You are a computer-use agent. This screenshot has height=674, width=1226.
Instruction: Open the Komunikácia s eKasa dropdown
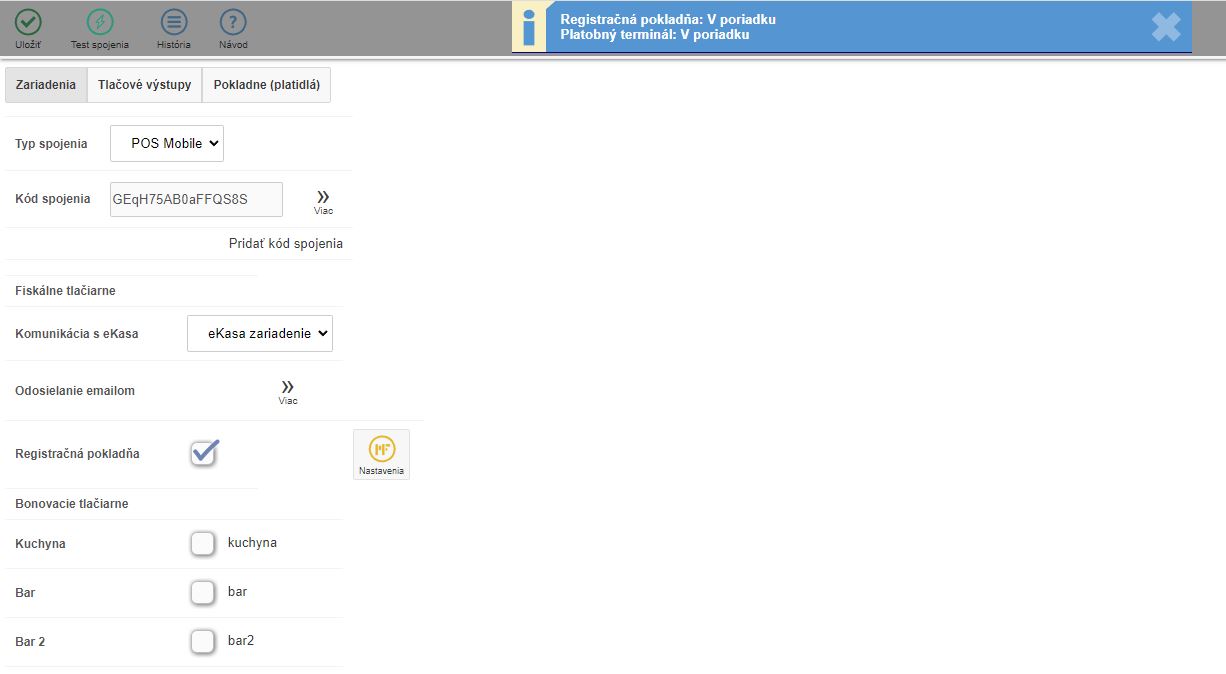click(x=260, y=334)
